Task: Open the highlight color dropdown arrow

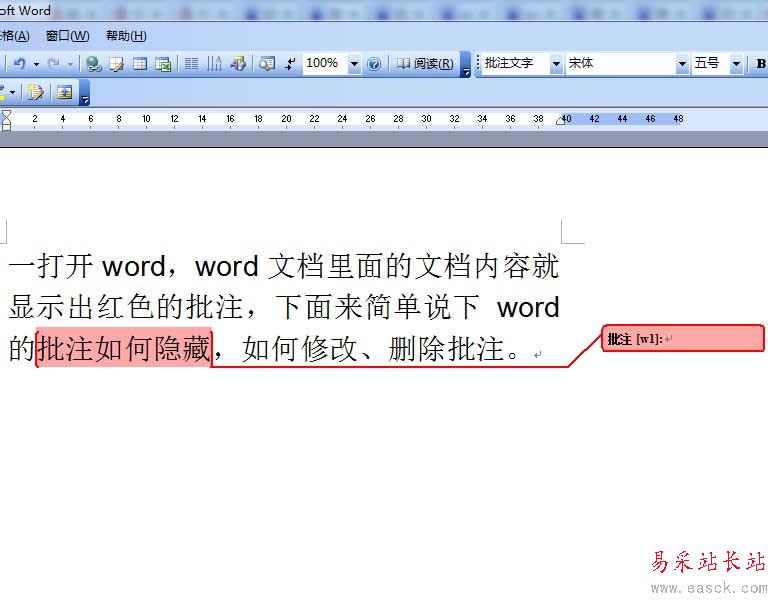Action: [x=12, y=92]
